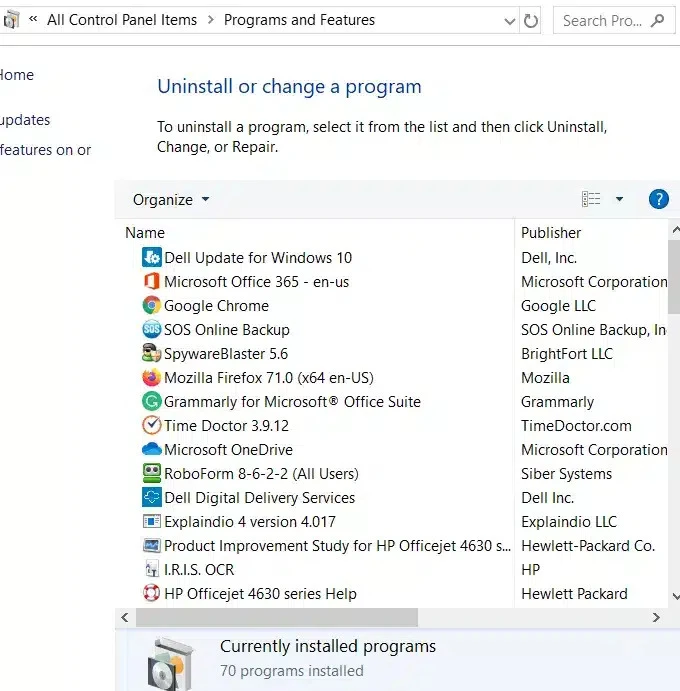Select the Microsoft OneDrive entry
Screen dimensions: 680x691
pyautogui.click(x=228, y=450)
